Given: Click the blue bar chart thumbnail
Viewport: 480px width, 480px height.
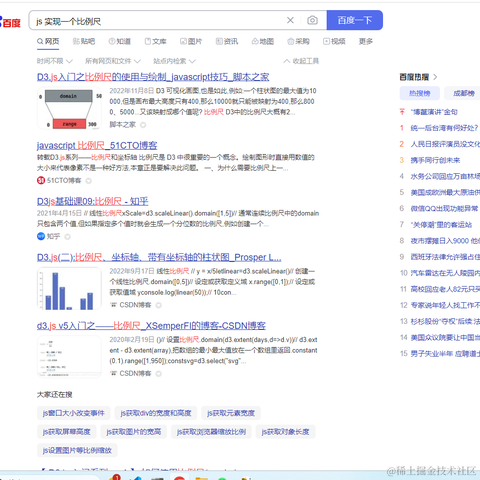Looking at the screenshot, I should (x=69, y=289).
